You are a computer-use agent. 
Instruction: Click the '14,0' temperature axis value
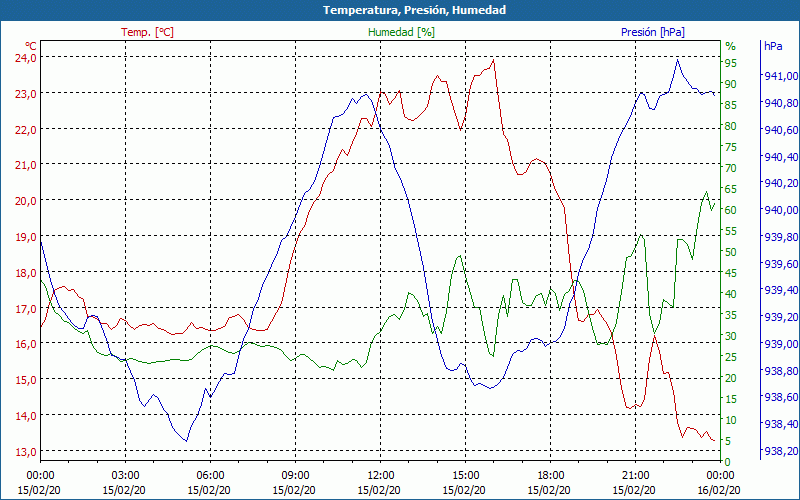pyautogui.click(x=25, y=415)
